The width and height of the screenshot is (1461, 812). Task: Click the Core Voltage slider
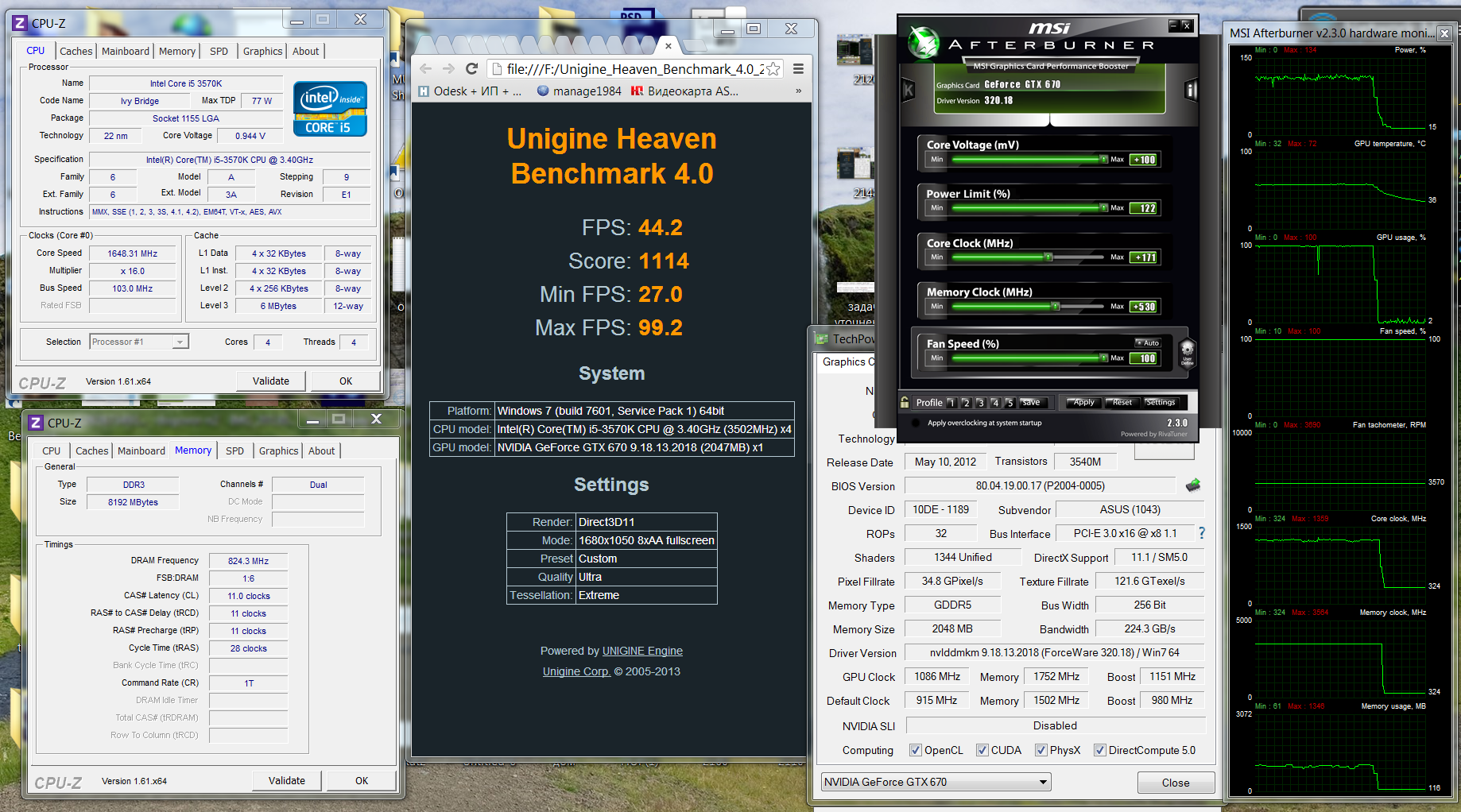coord(1030,160)
